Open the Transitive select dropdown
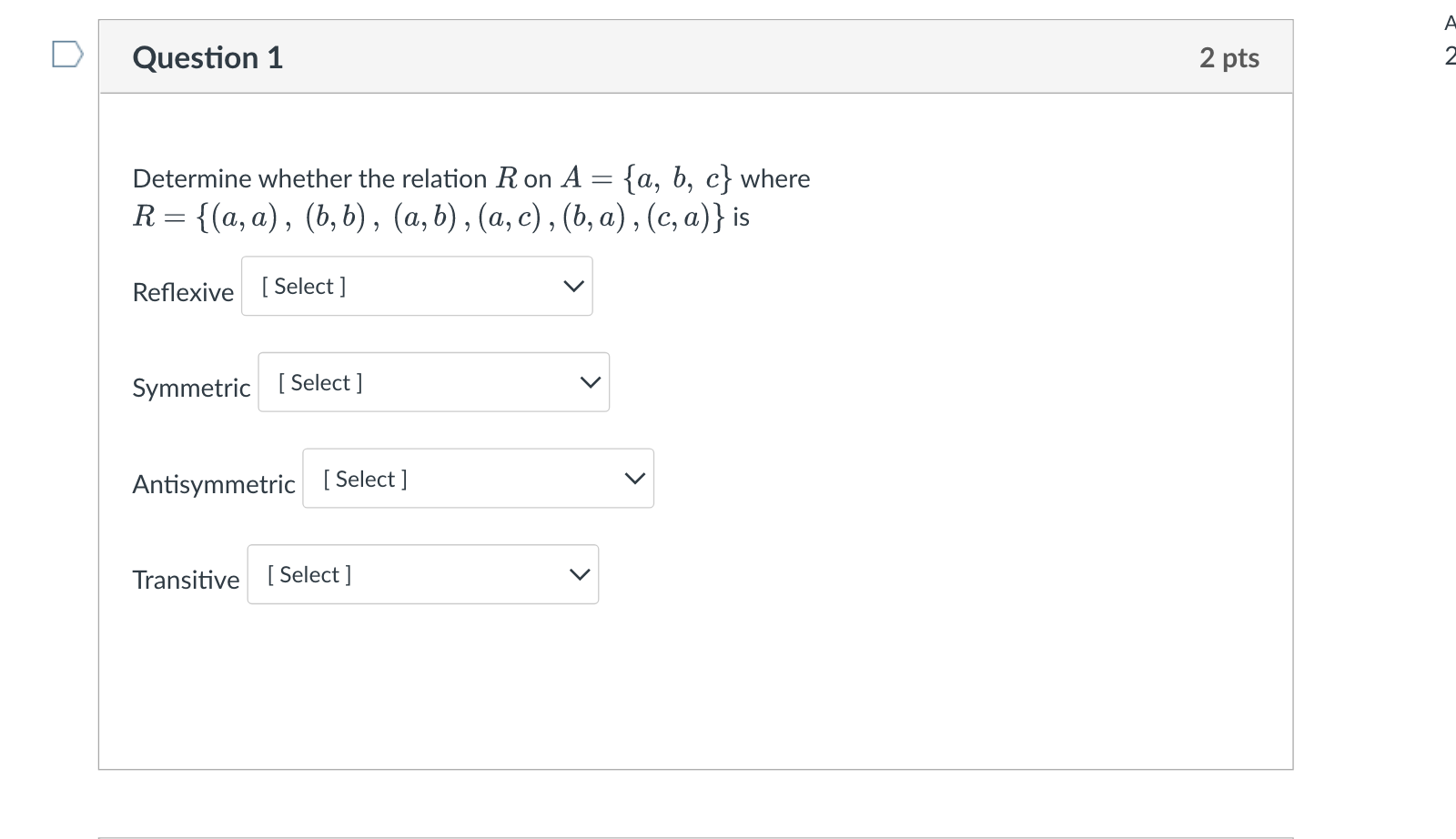The height and width of the screenshot is (839, 1456). [x=422, y=574]
